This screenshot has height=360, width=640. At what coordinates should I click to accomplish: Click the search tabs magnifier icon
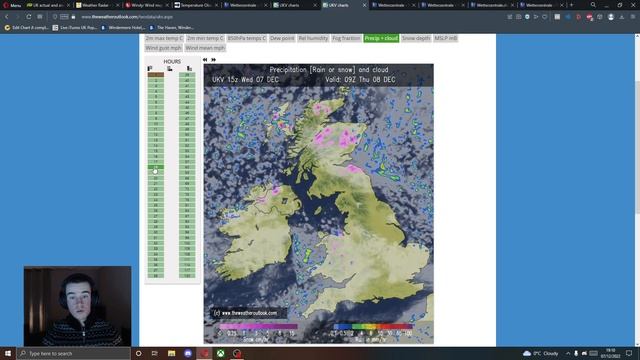pyautogui.click(x=593, y=5)
